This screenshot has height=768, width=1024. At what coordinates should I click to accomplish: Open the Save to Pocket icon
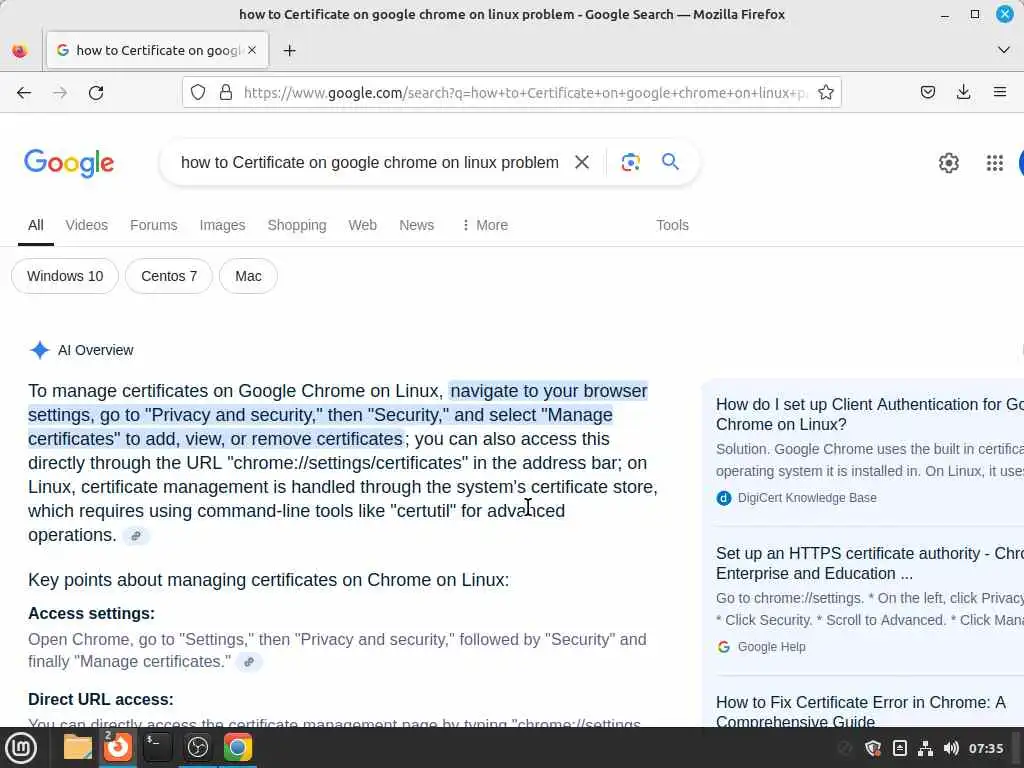coord(927,92)
